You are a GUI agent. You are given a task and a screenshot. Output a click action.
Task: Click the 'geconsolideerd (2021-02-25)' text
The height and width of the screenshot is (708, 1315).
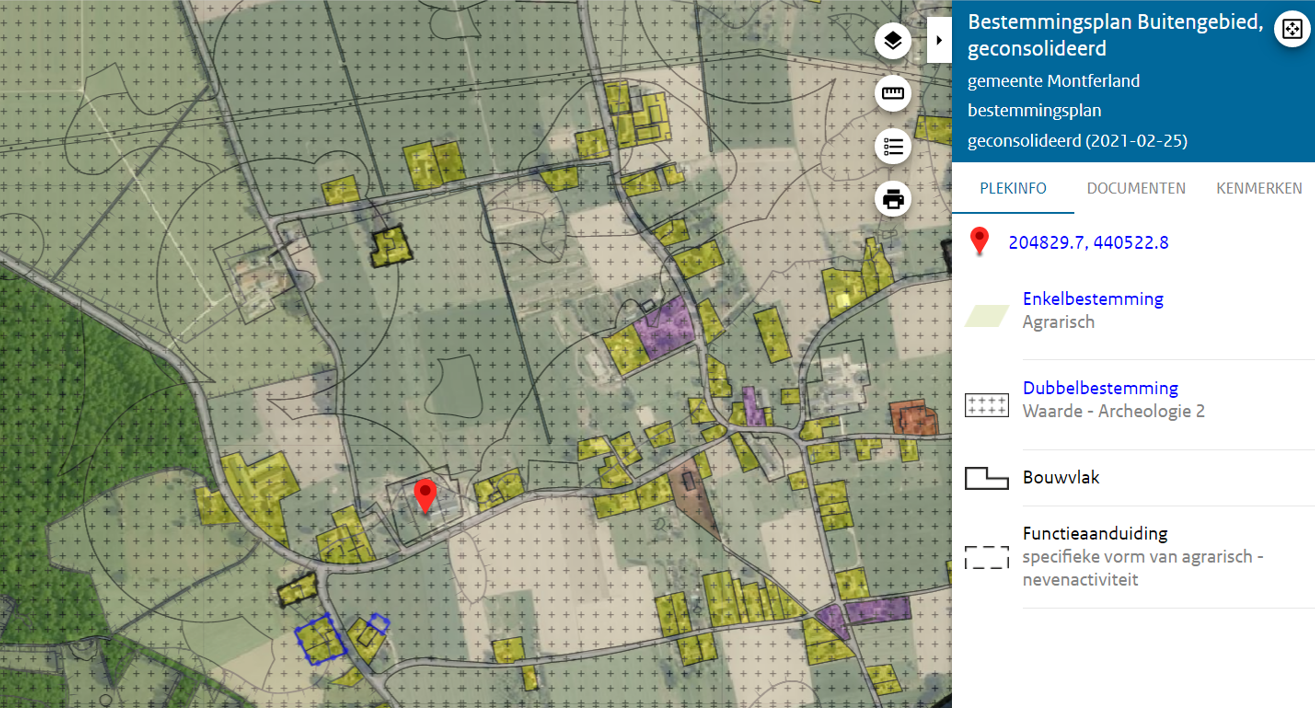[x=1077, y=141]
